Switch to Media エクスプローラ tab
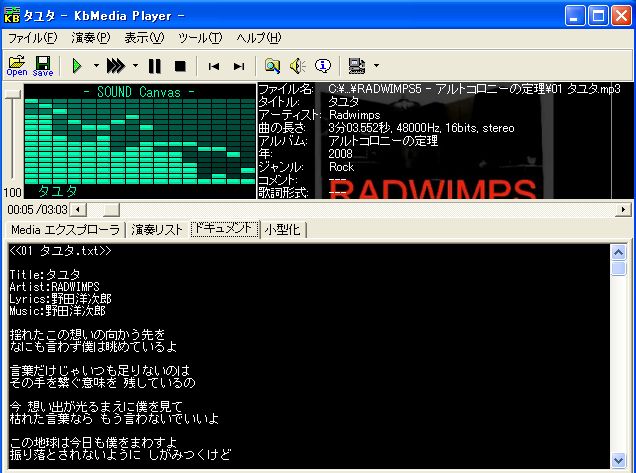This screenshot has height=473, width=636. pos(66,230)
